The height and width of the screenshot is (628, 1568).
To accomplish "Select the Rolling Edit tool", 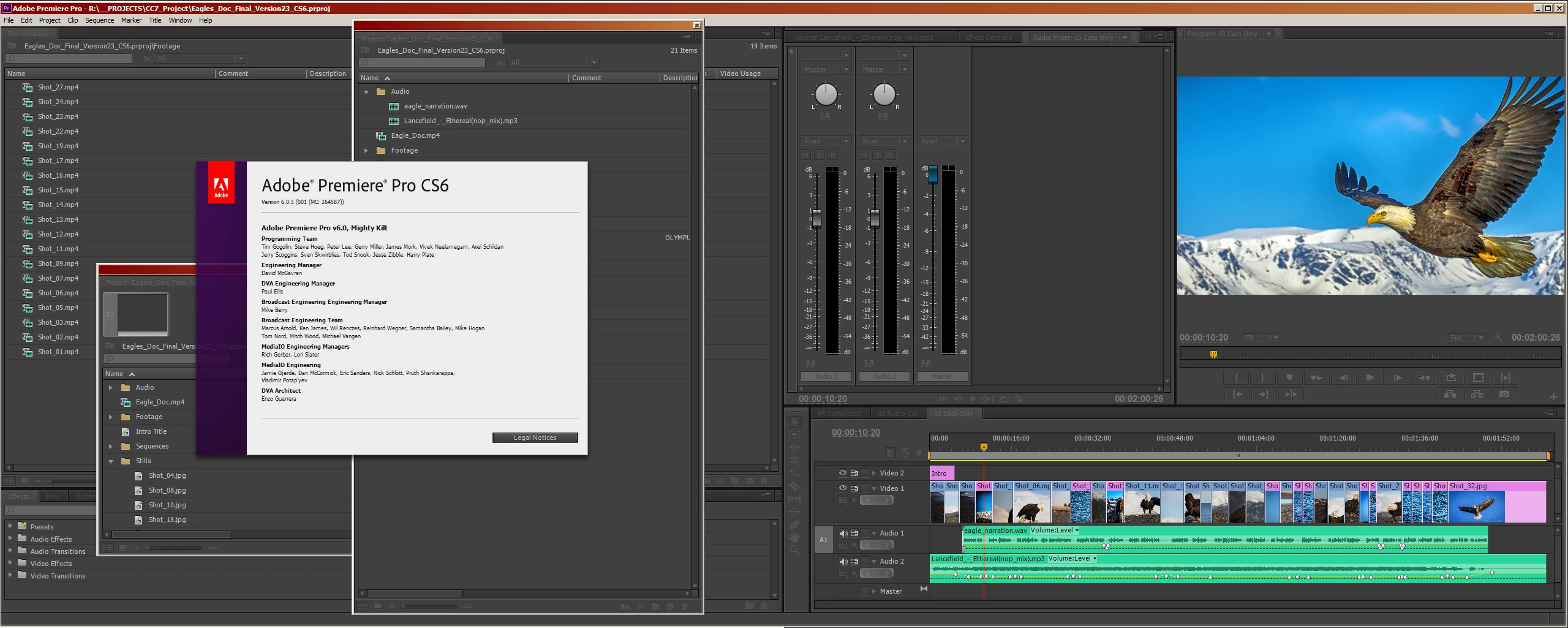I will click(x=794, y=460).
